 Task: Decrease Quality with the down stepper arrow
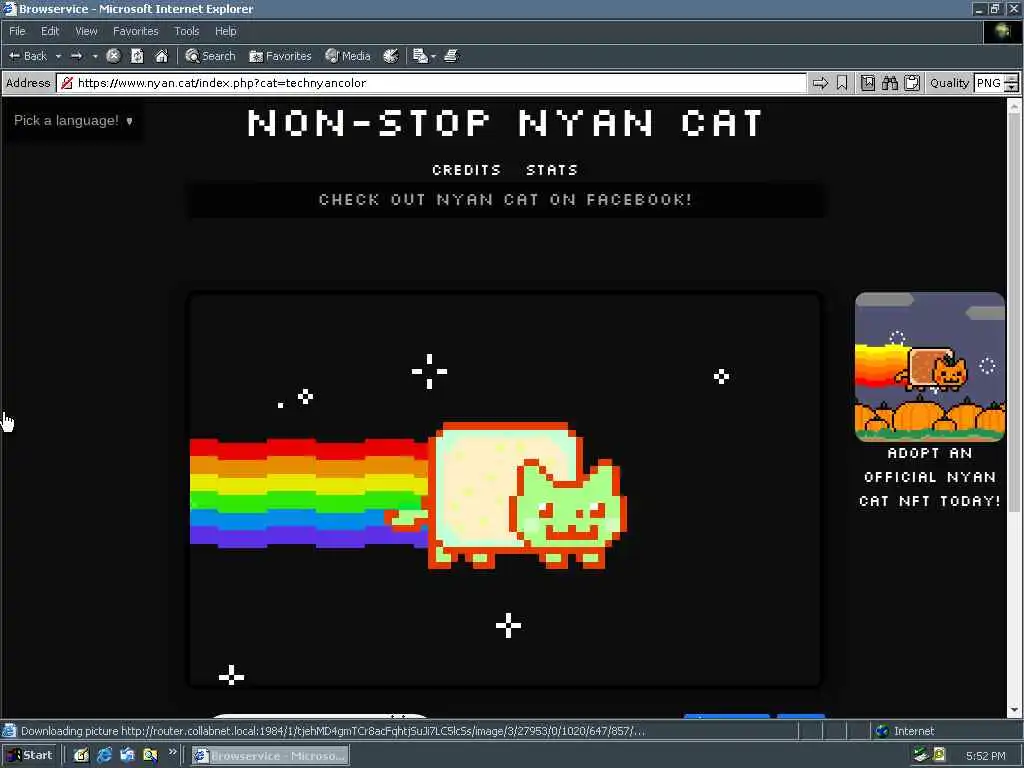pyautogui.click(x=1011, y=88)
